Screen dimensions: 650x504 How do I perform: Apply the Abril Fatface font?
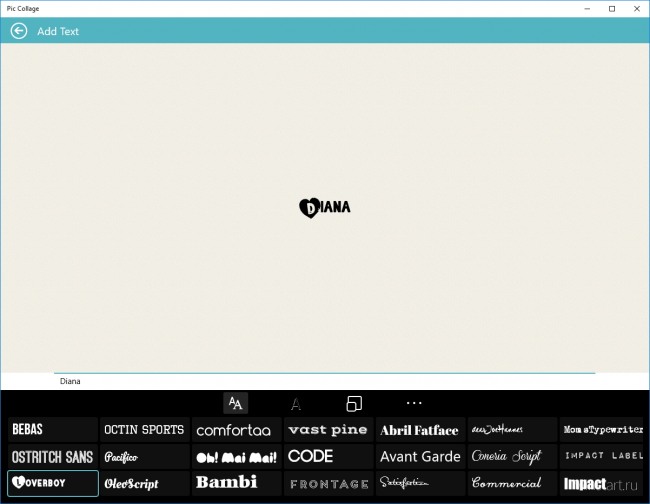click(420, 430)
